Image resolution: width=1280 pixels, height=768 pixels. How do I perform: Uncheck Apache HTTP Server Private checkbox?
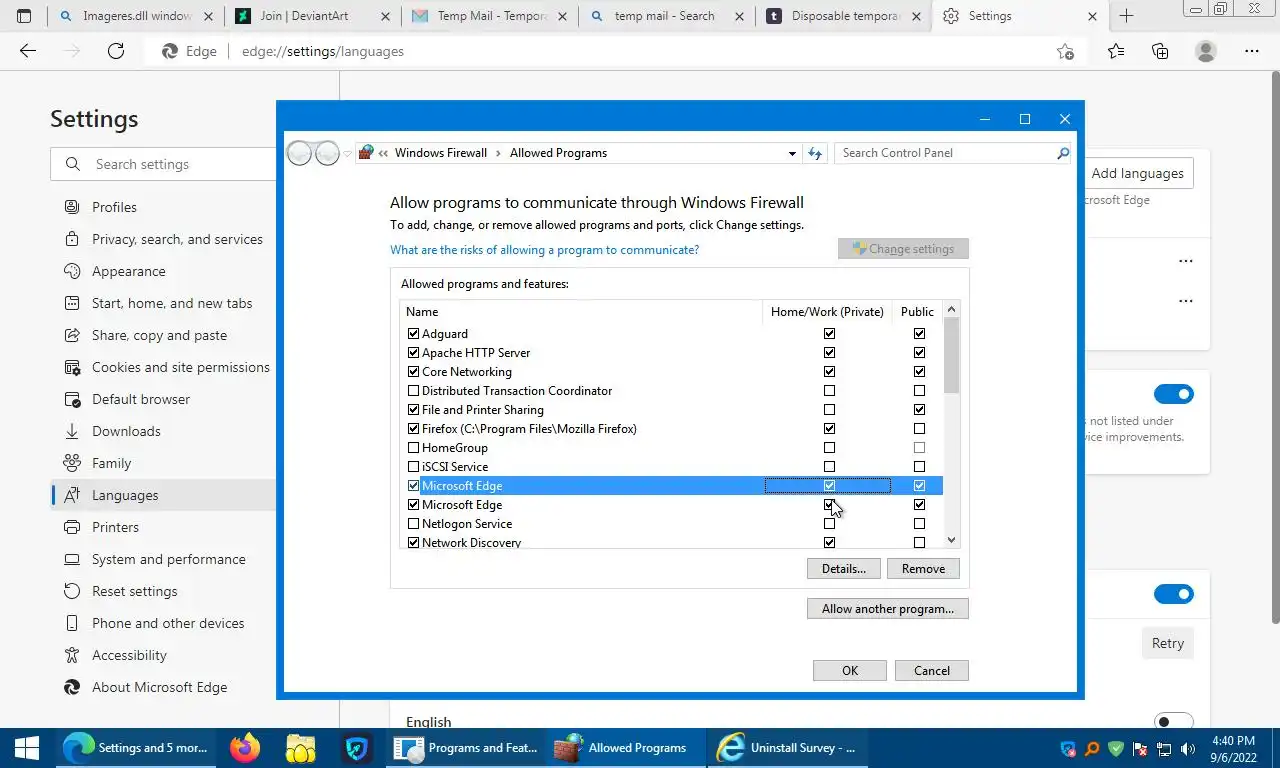(829, 353)
